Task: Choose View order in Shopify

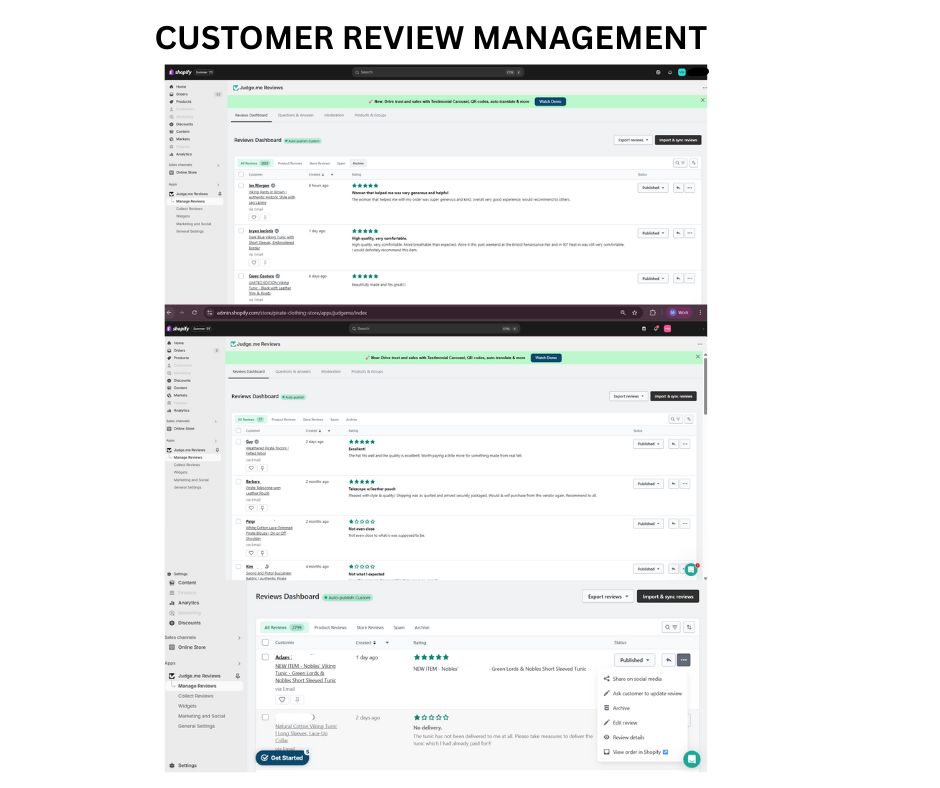Action: point(637,752)
